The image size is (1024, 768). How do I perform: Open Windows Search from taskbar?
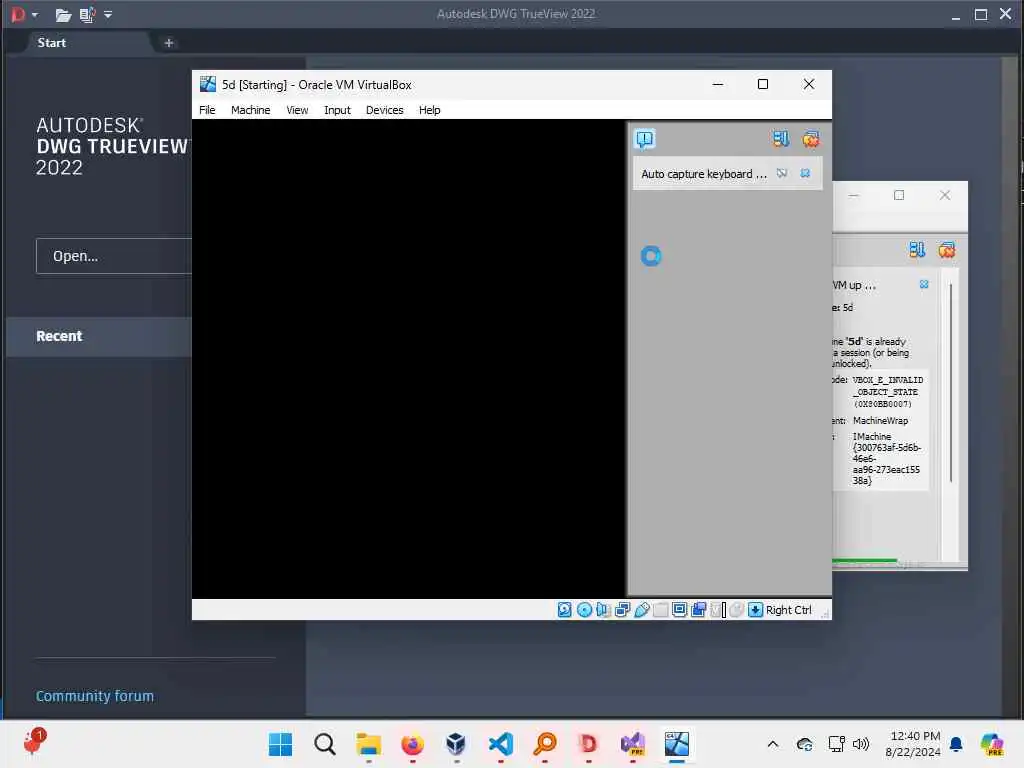(325, 744)
